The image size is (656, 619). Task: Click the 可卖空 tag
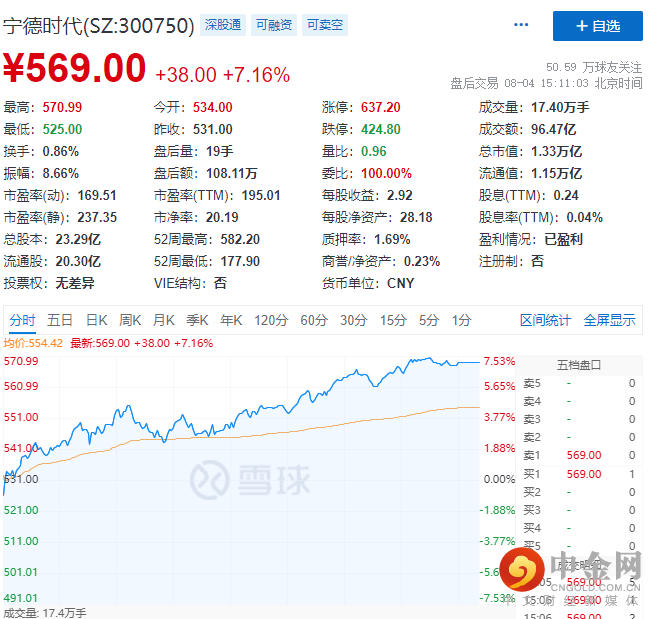click(325, 25)
